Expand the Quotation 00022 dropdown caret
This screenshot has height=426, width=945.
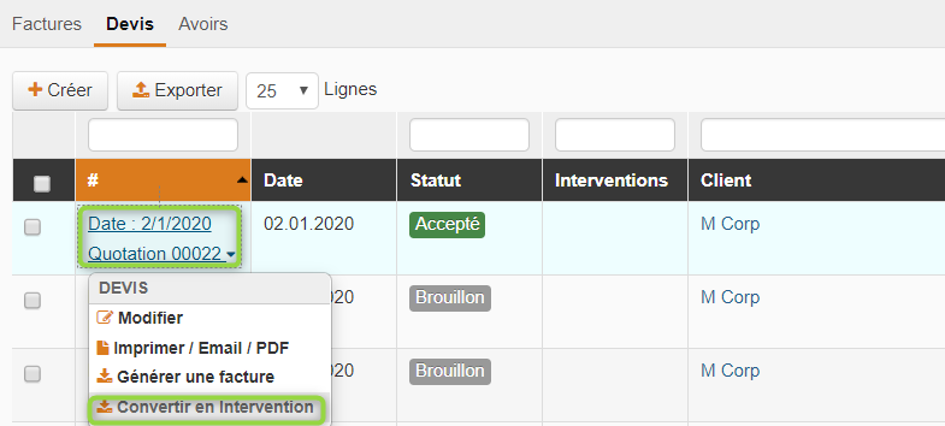point(231,255)
